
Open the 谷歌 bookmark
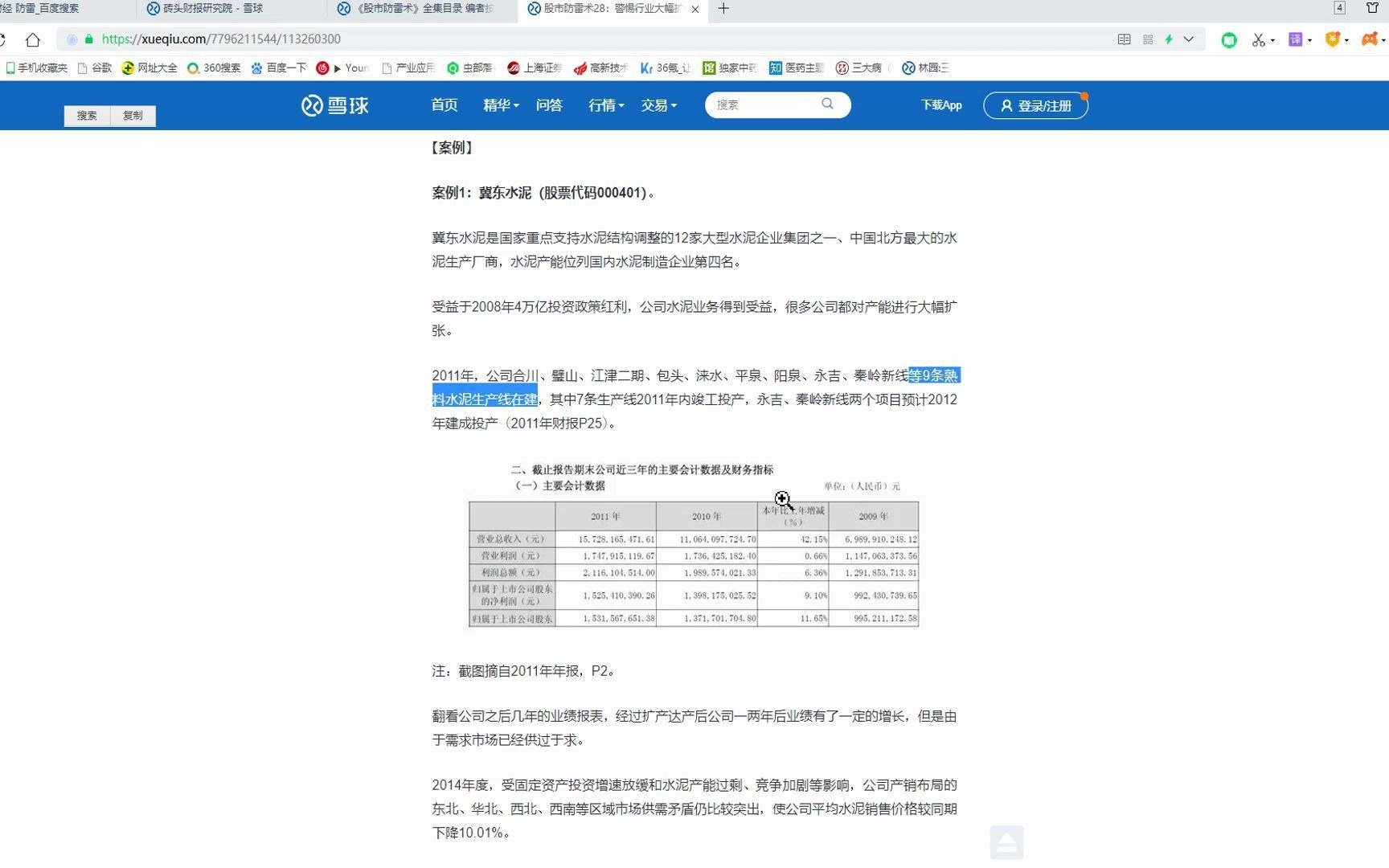tap(95, 68)
